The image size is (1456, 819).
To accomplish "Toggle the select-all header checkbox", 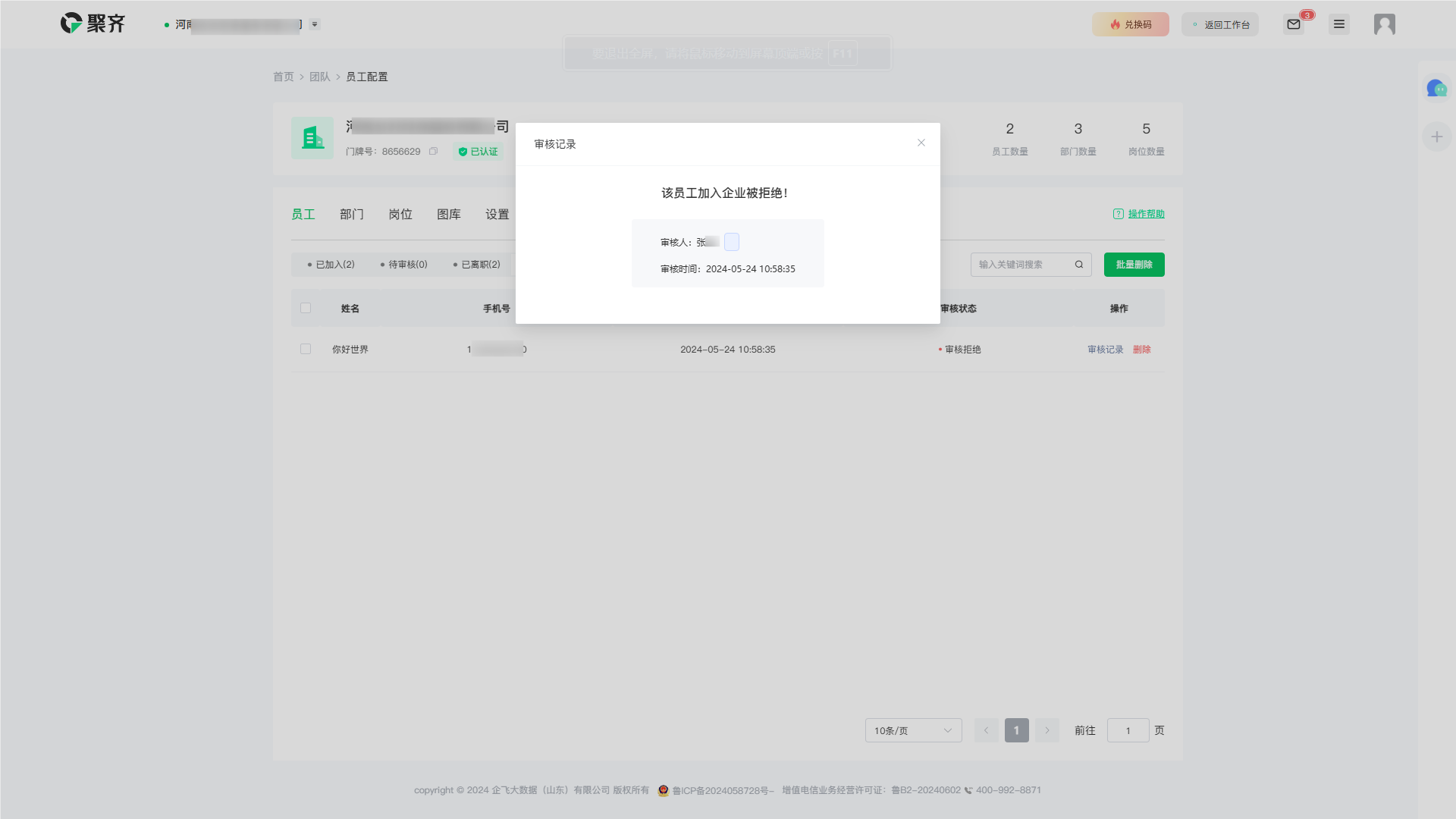I will pos(306,308).
